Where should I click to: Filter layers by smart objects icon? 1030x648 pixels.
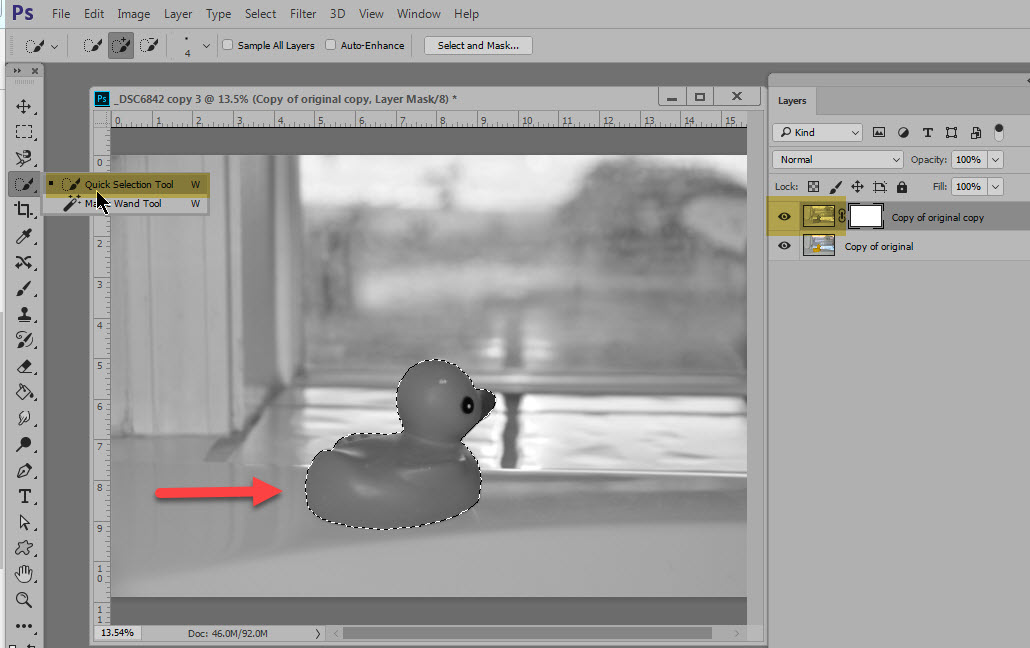point(976,132)
